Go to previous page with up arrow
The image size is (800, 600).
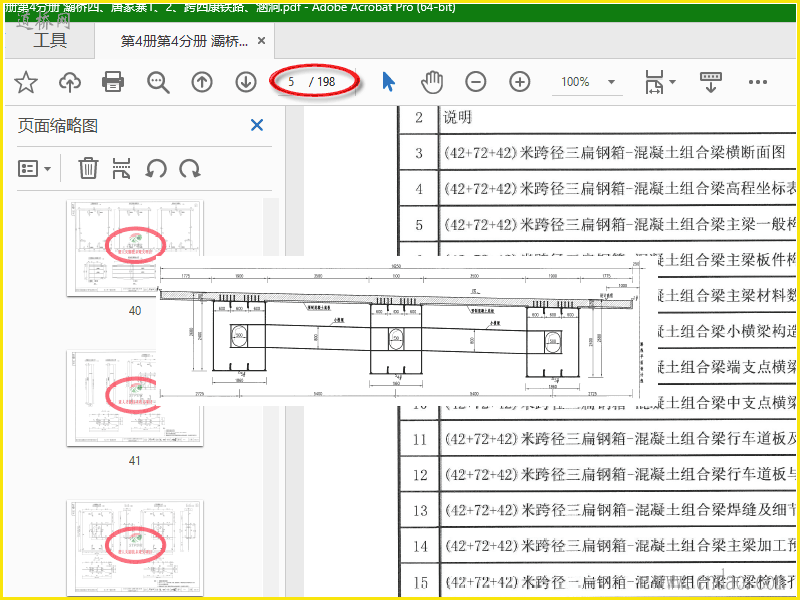click(202, 82)
